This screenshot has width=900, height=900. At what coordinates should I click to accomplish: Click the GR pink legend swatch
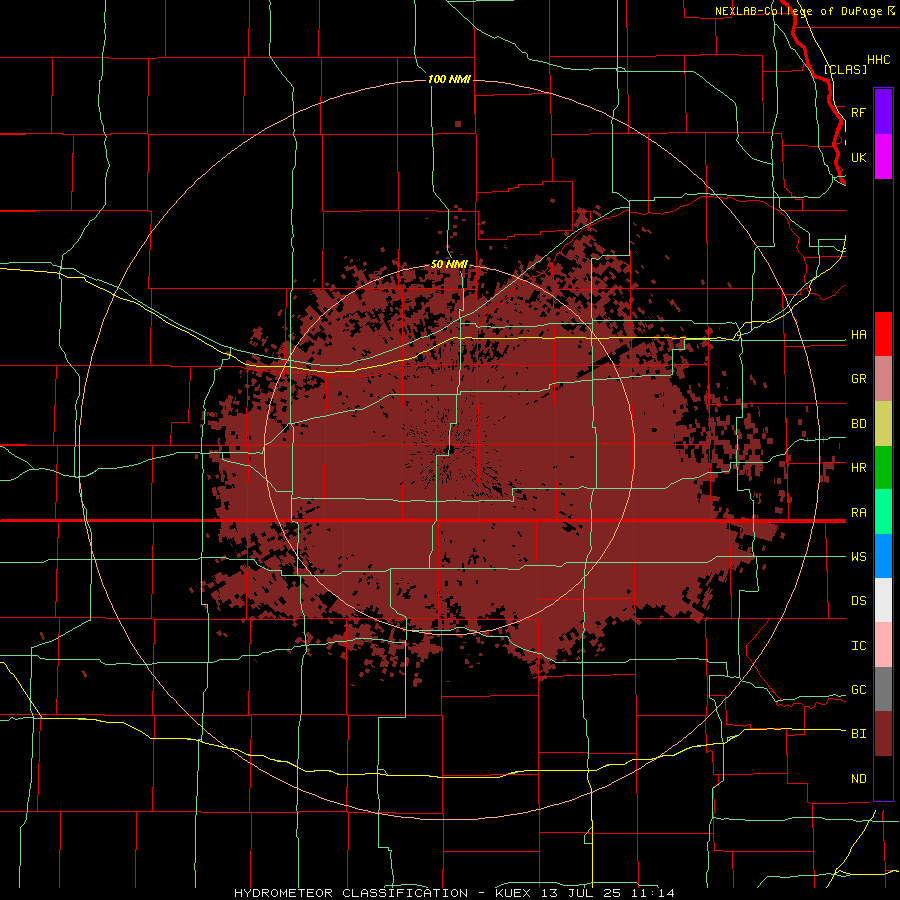click(883, 379)
